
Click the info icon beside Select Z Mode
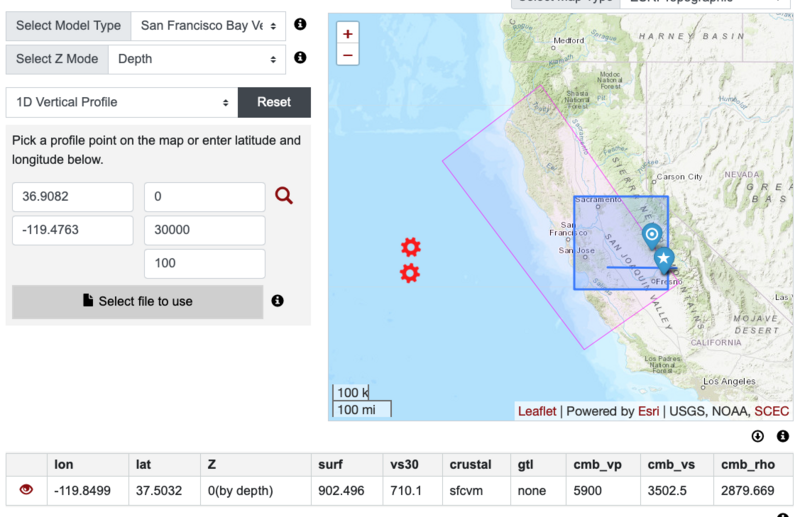coord(300,57)
